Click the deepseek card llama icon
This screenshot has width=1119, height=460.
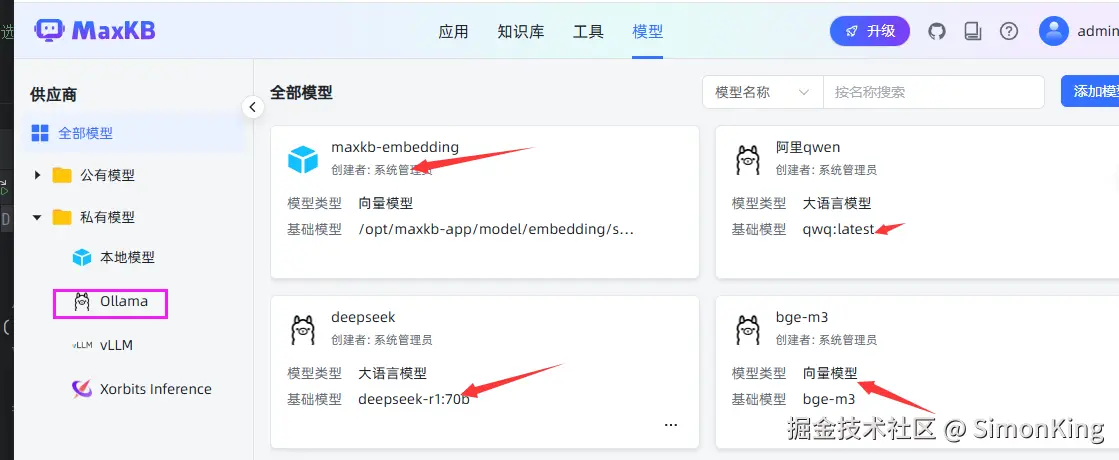[303, 330]
